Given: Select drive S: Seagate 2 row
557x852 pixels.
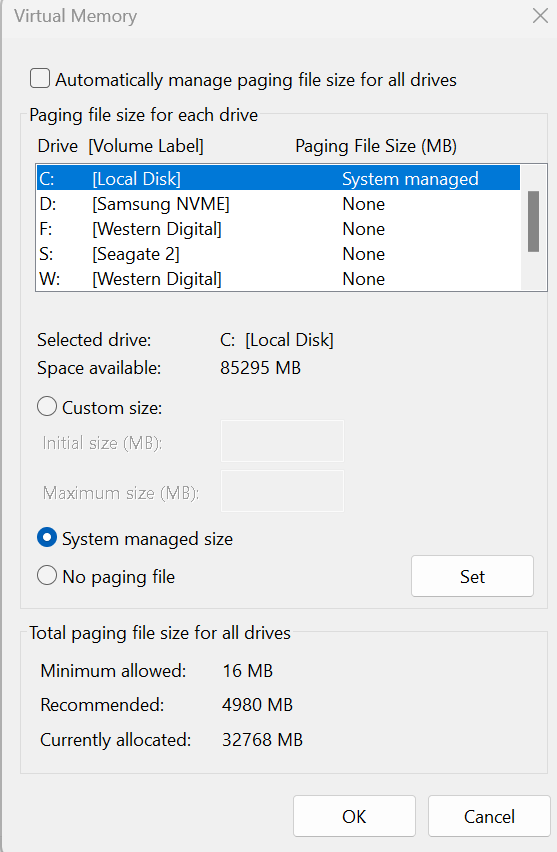Looking at the screenshot, I should (278, 254).
